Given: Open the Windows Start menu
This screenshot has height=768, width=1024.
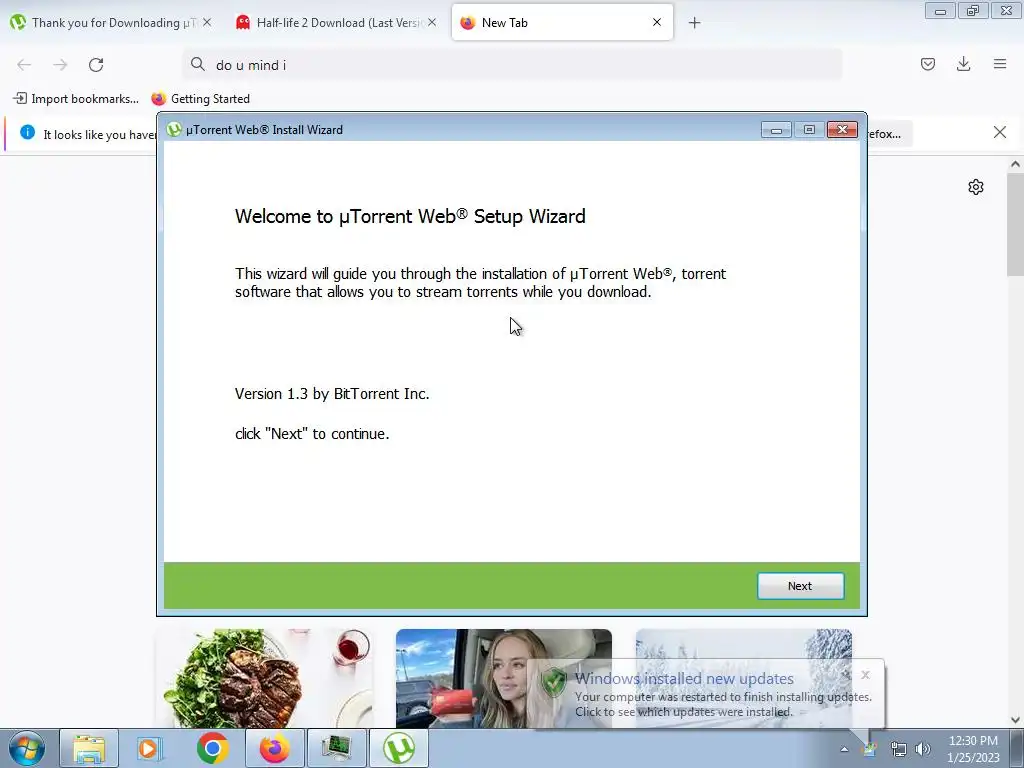Looking at the screenshot, I should point(27,748).
